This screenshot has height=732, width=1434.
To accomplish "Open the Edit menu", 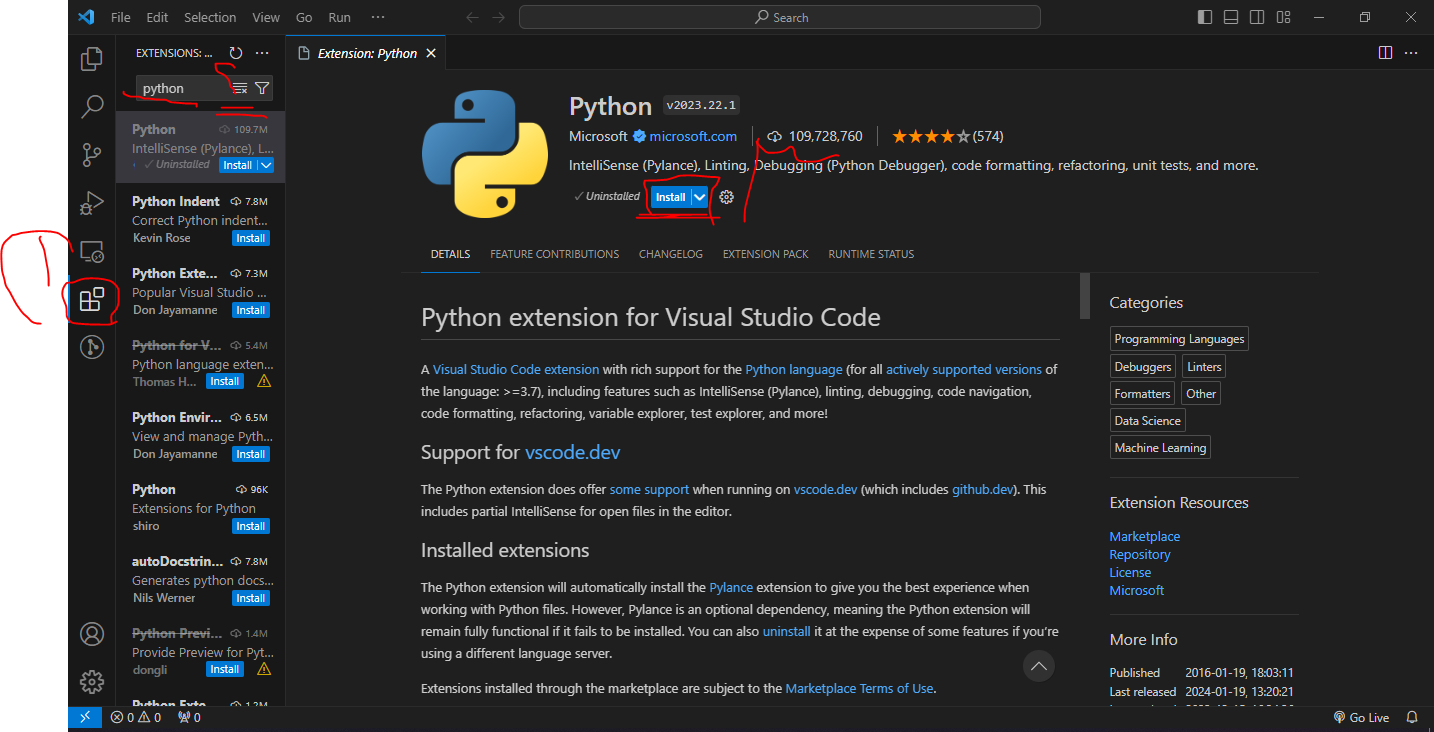I will click(x=157, y=17).
